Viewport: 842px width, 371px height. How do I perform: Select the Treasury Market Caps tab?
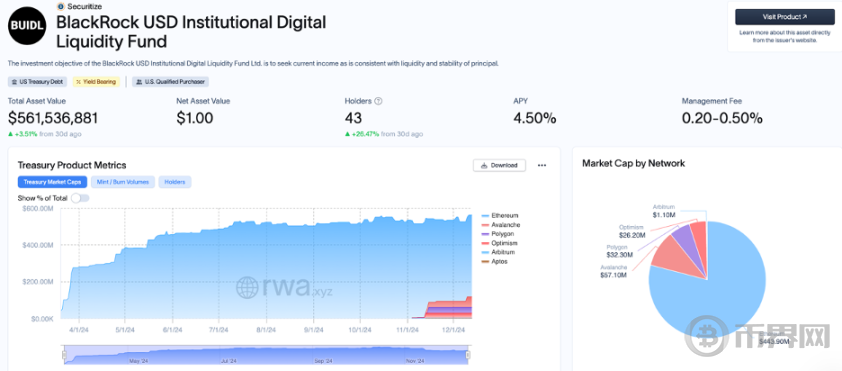point(52,182)
